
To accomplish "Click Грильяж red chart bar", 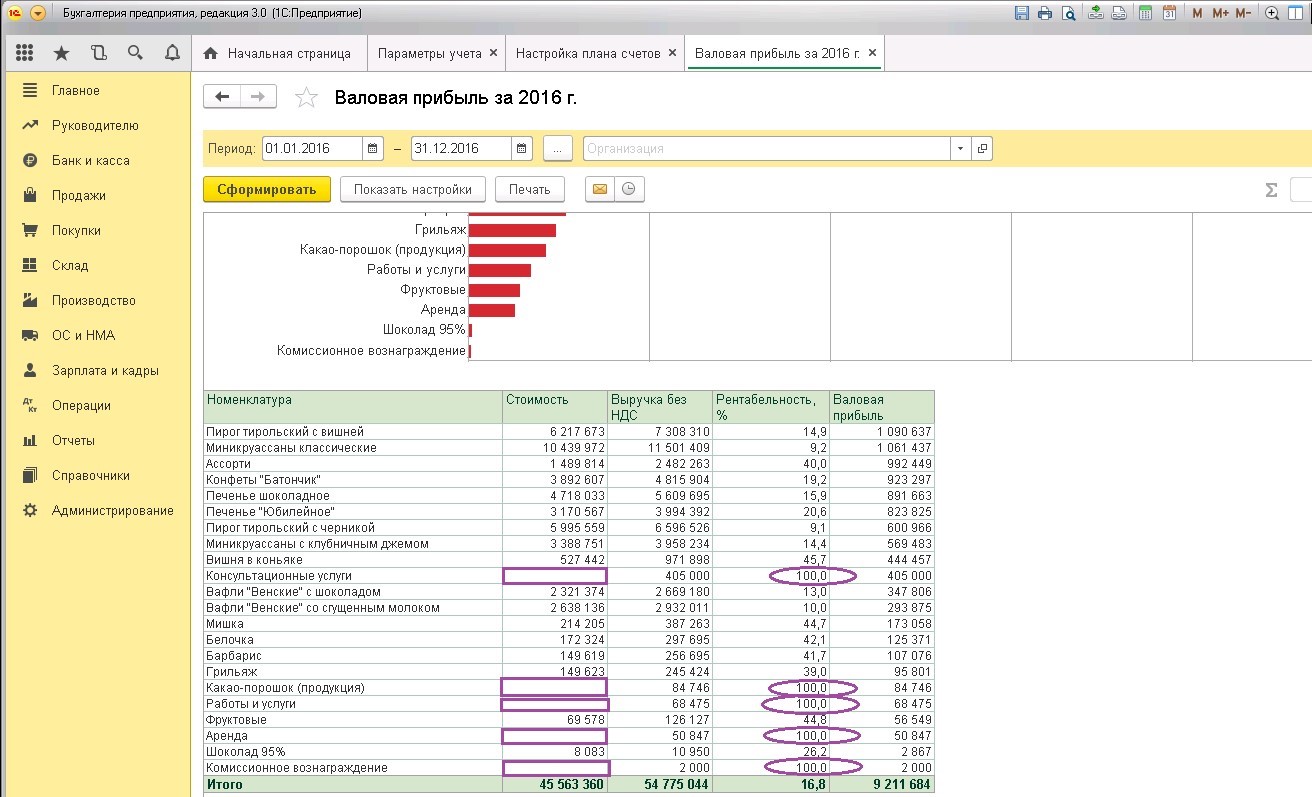I will coord(512,230).
